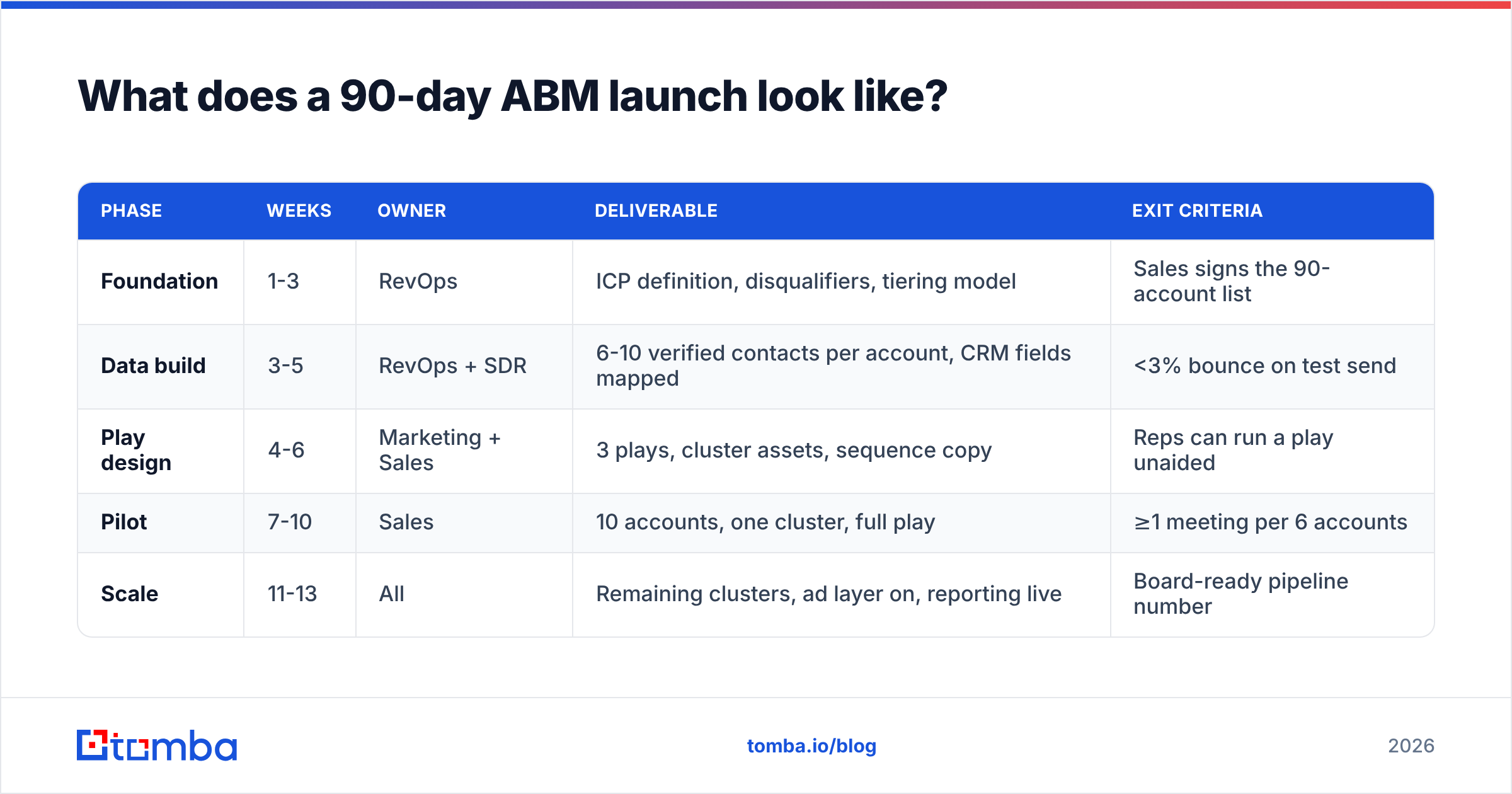Select the EXIT CRITERIA column header
Viewport: 1512px width, 794px height.
tap(1197, 210)
